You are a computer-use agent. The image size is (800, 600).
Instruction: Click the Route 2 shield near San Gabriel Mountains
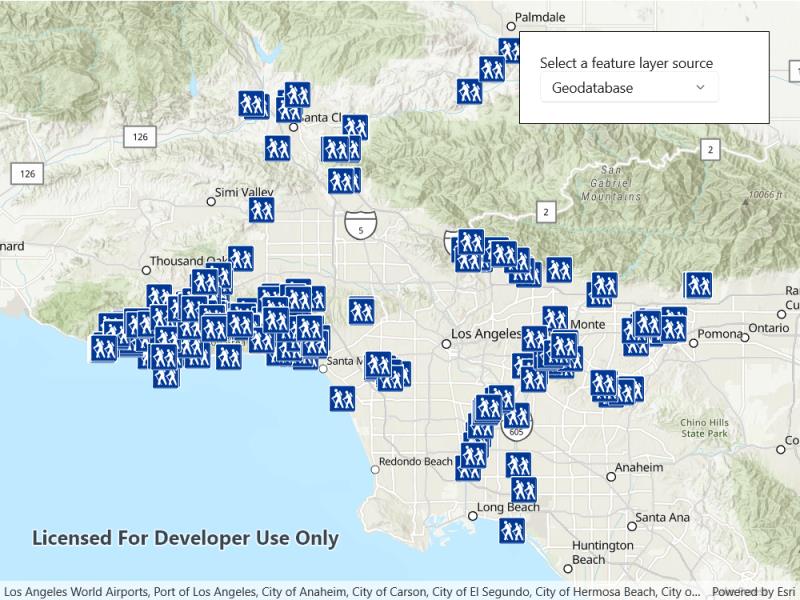pos(546,212)
